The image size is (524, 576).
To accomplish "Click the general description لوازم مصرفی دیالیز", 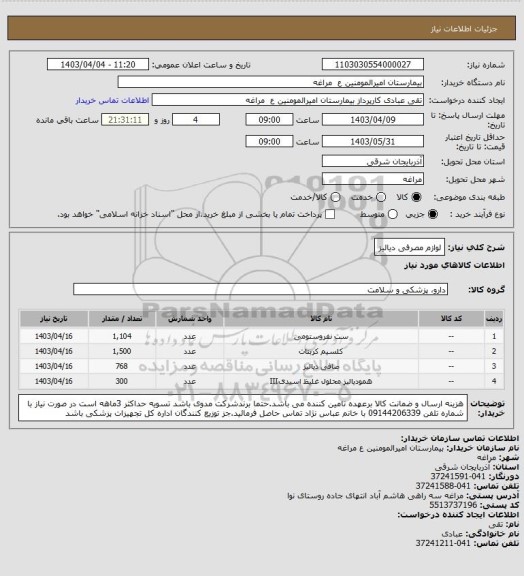I will click(409, 248).
